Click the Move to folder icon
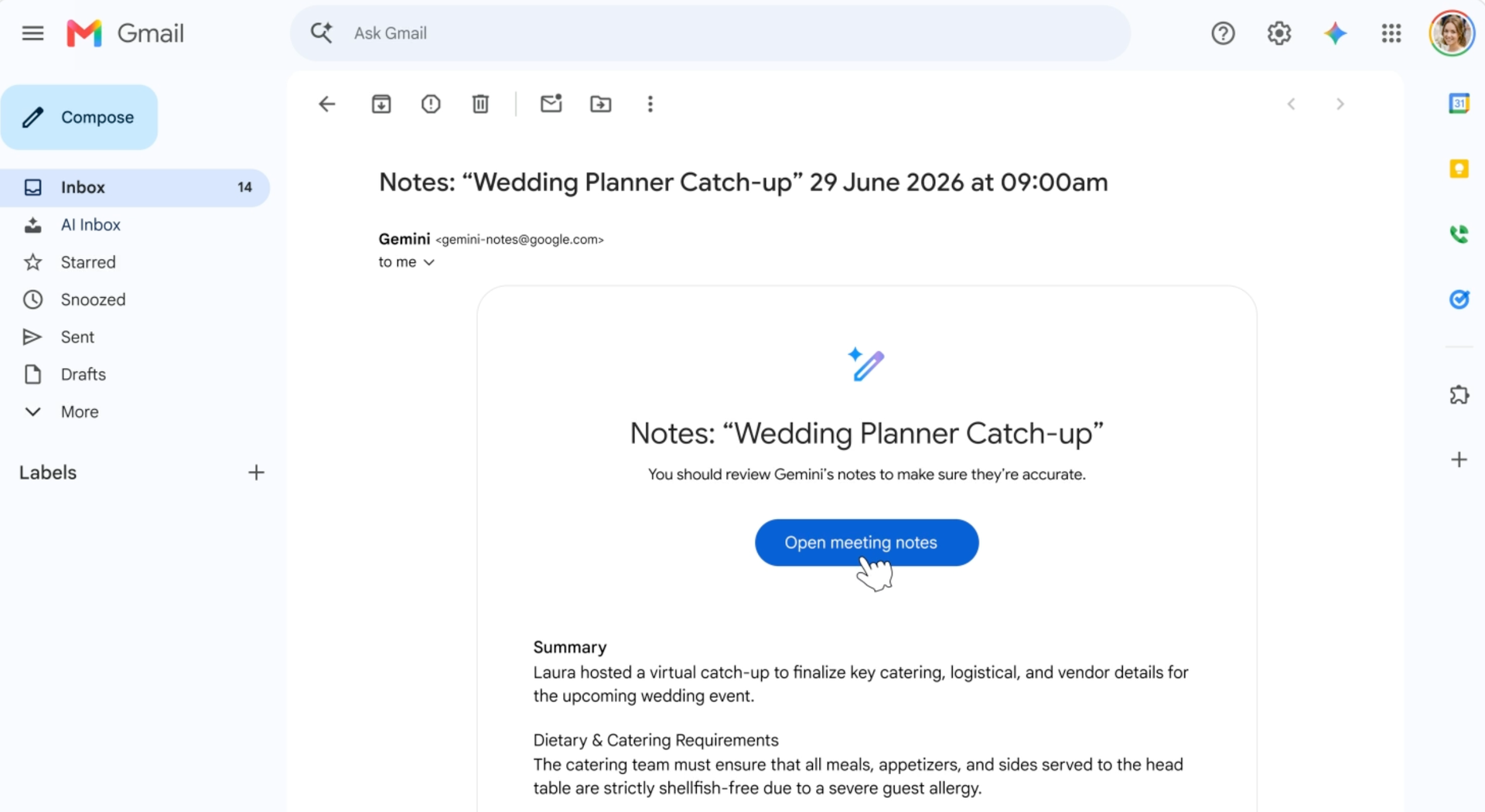The width and height of the screenshot is (1485, 812). 600,104
